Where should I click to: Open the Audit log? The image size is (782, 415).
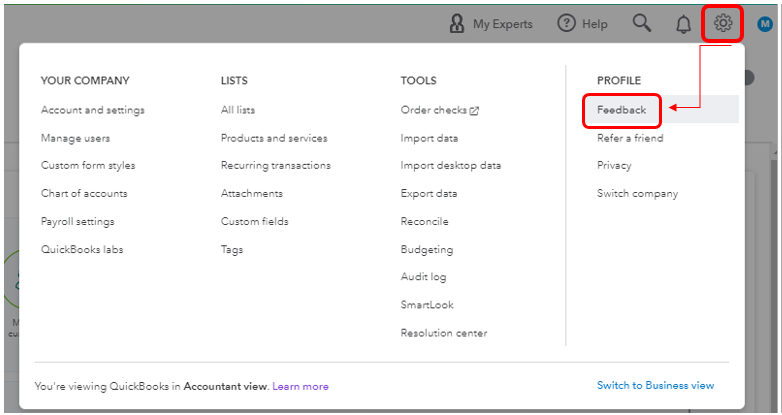[423, 277]
